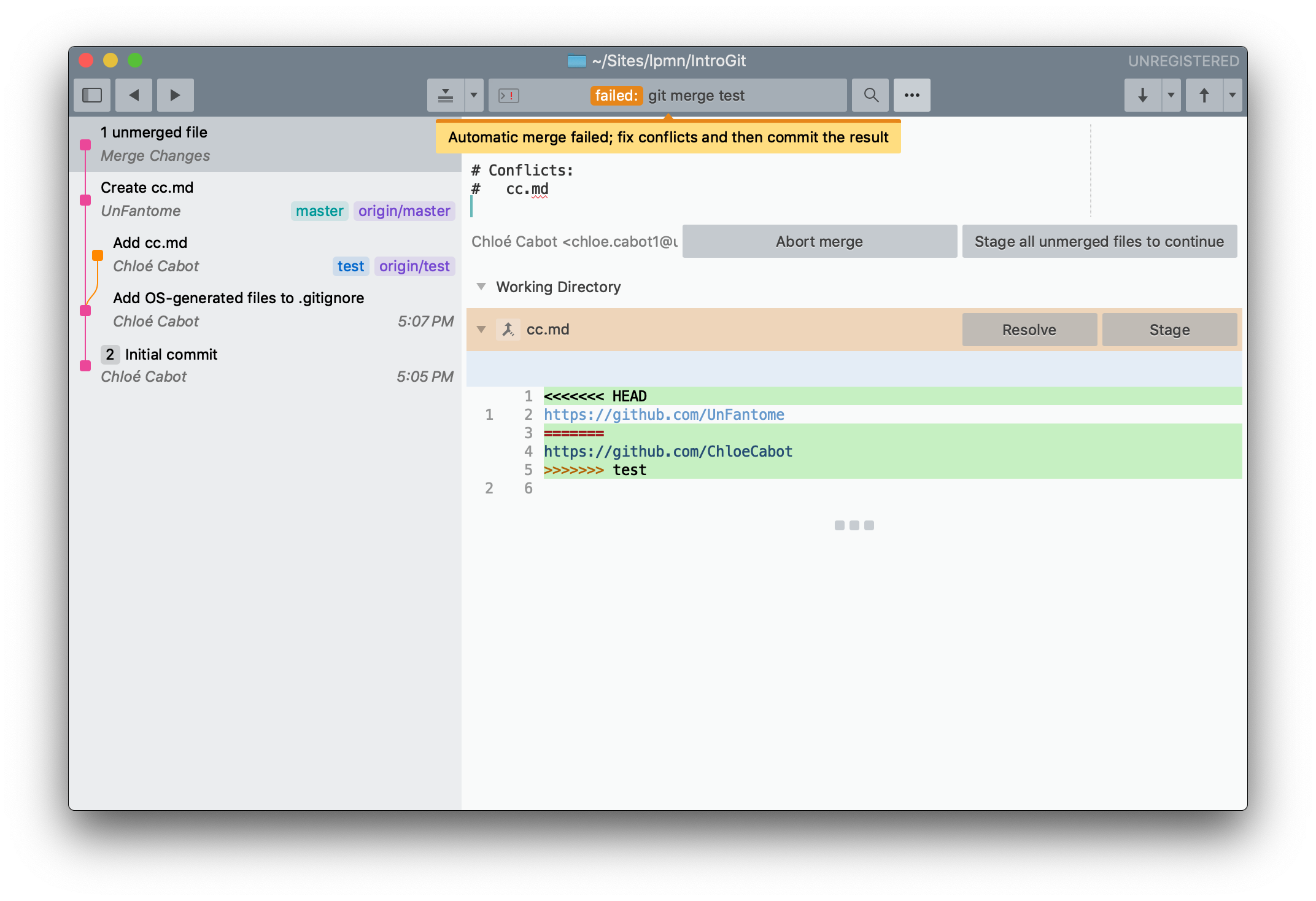The height and width of the screenshot is (901, 1316).
Task: Click the search magnifier icon
Action: click(x=870, y=95)
